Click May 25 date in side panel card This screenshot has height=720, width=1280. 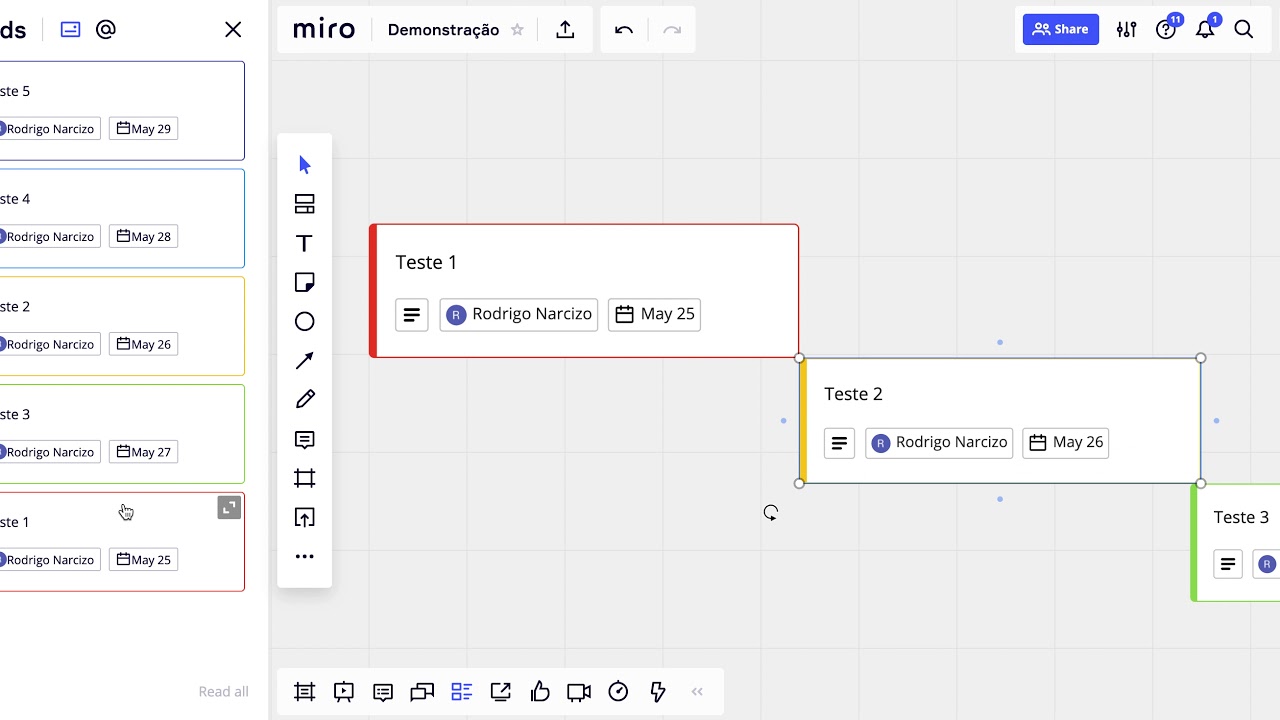pos(143,560)
